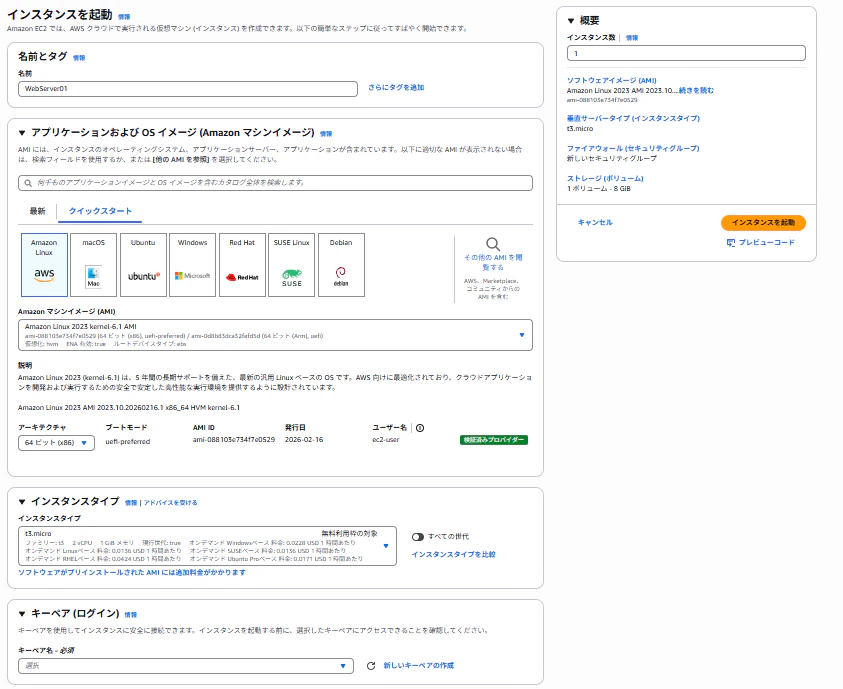Switch to the 最新 tab
The image size is (843, 689).
(x=38, y=211)
